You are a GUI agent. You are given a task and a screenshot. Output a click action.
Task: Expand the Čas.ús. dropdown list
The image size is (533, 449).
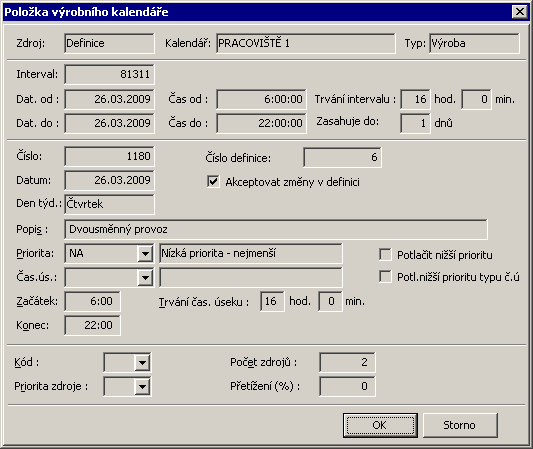click(145, 277)
